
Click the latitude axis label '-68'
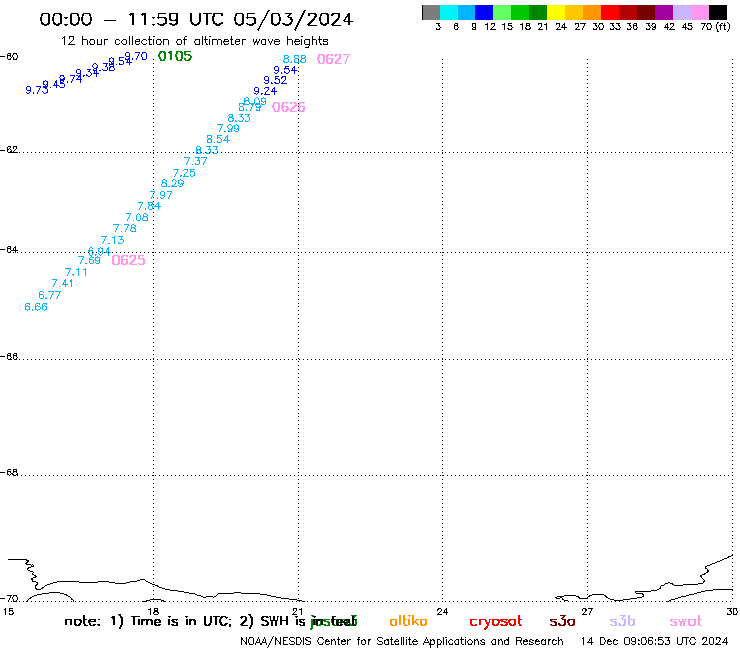[x=9, y=473]
